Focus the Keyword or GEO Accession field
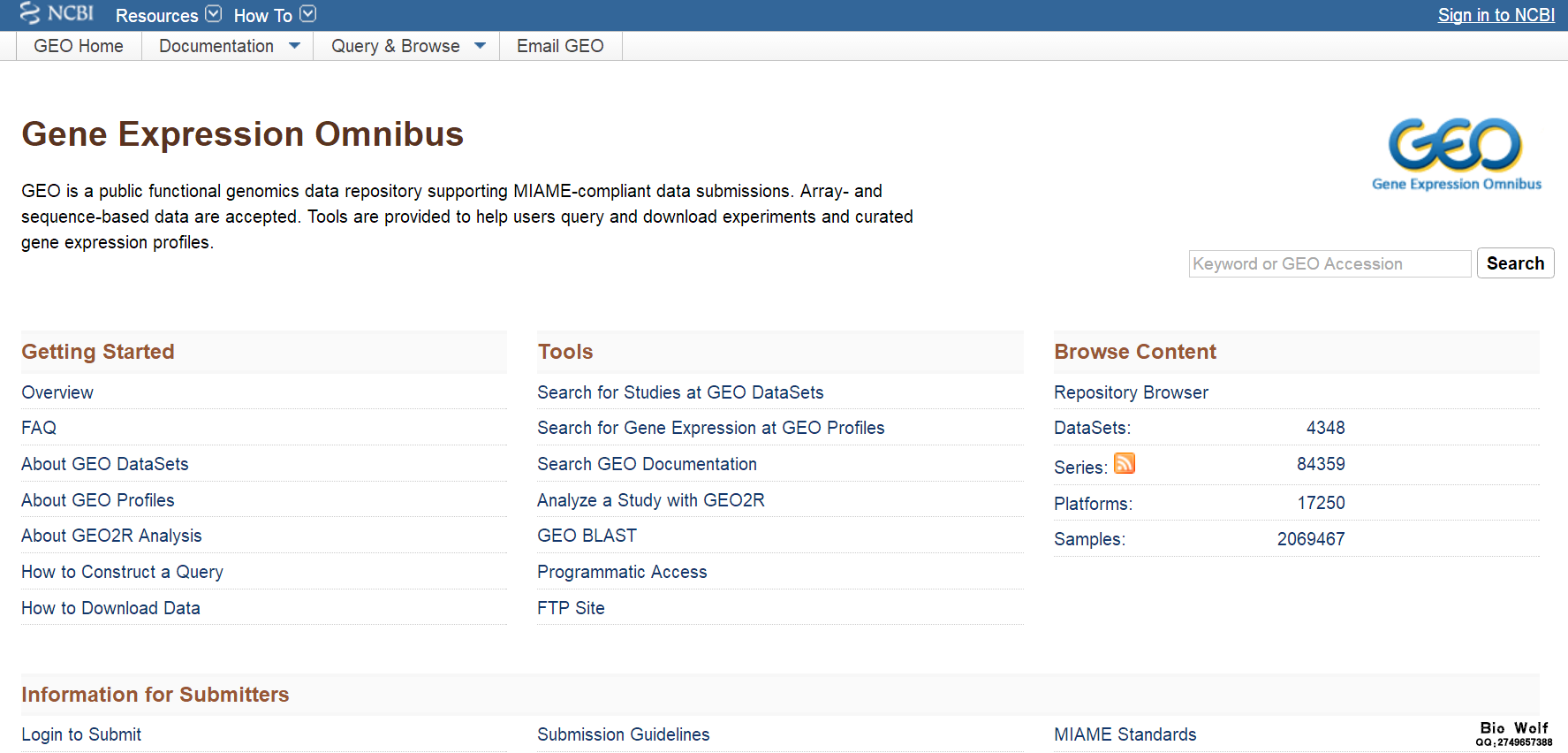The height and width of the screenshot is (753, 1568). coord(1329,263)
